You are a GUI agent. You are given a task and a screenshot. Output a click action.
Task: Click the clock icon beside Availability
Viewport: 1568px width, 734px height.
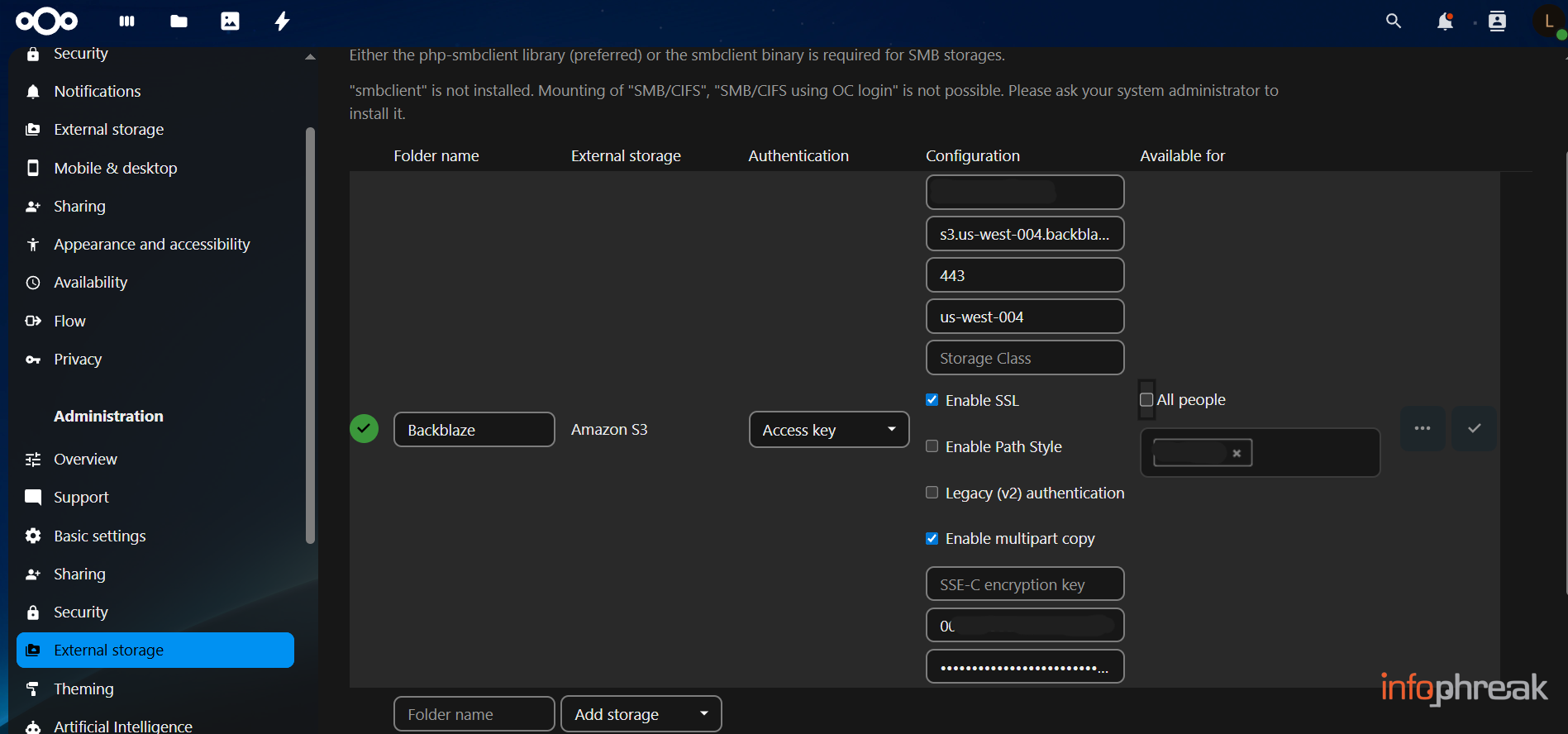[33, 283]
